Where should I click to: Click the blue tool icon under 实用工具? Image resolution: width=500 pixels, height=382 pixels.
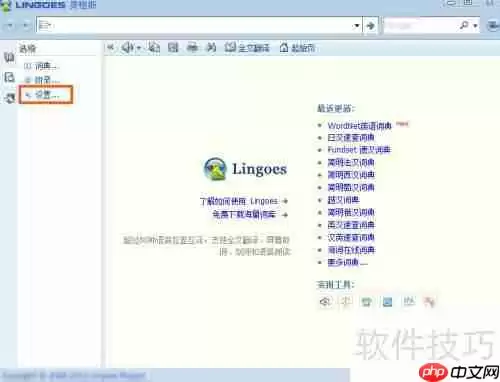point(387,302)
